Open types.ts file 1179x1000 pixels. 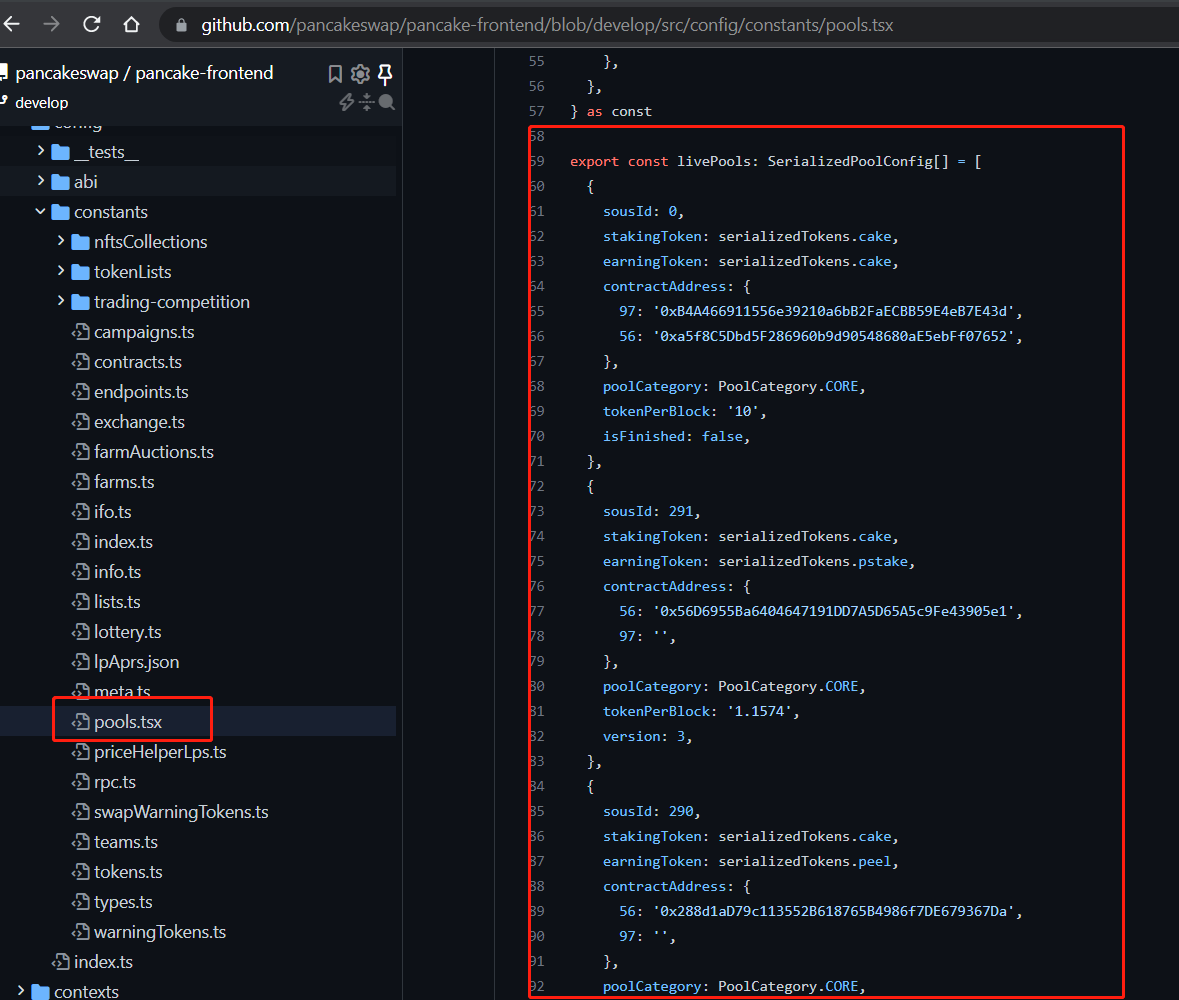123,902
